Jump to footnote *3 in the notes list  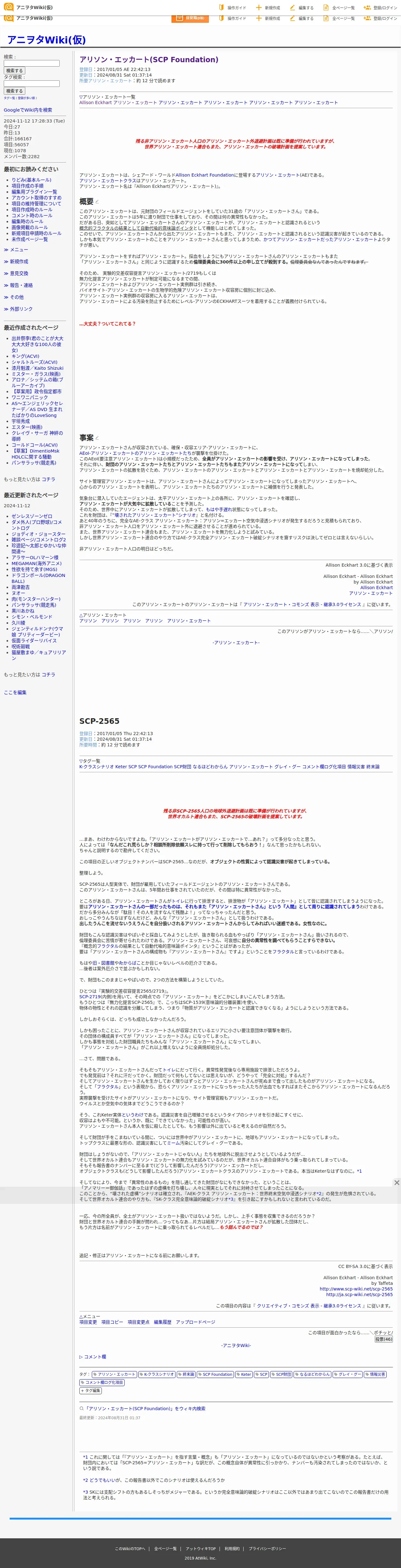coord(86,1492)
